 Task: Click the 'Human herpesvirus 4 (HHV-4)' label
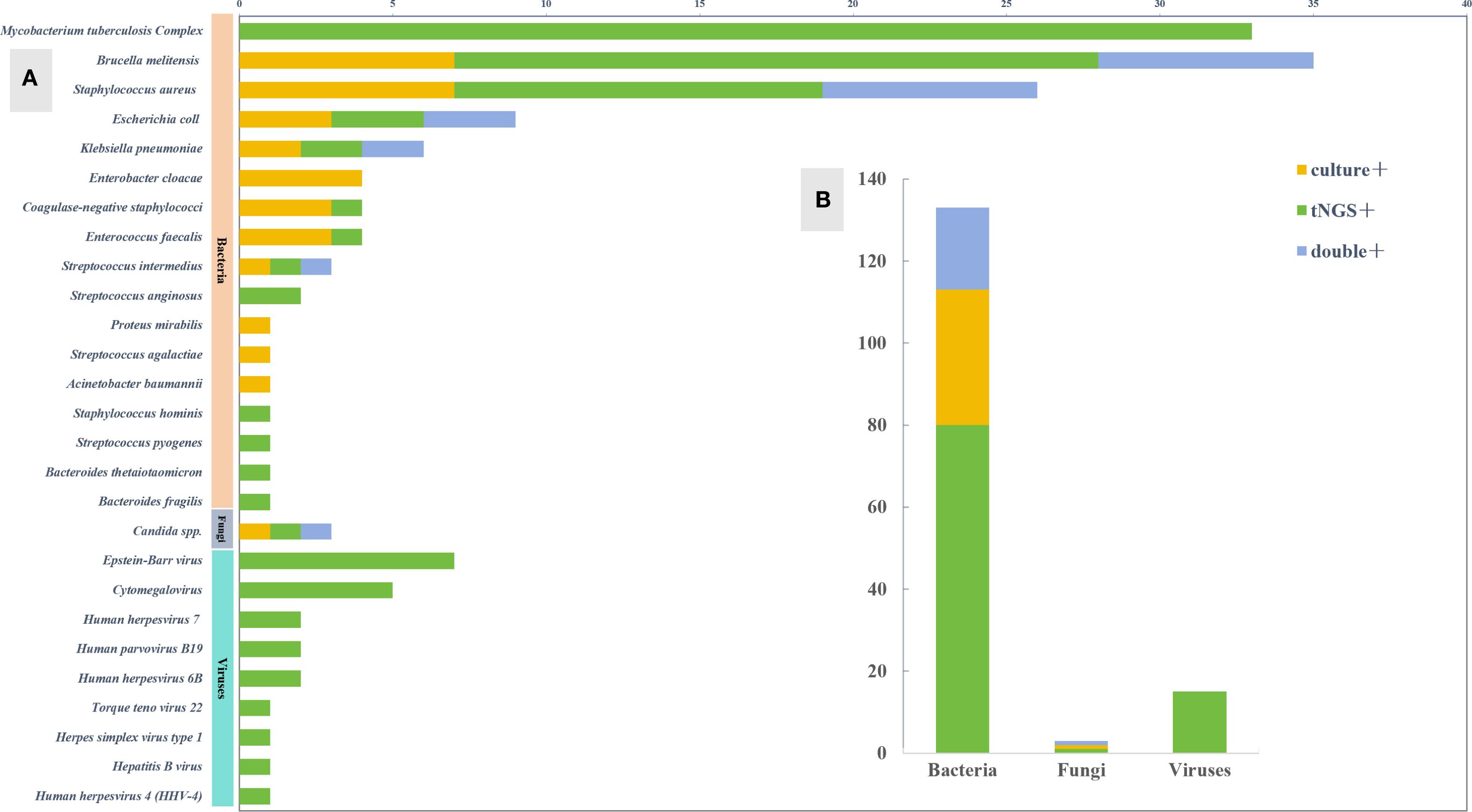click(x=119, y=797)
